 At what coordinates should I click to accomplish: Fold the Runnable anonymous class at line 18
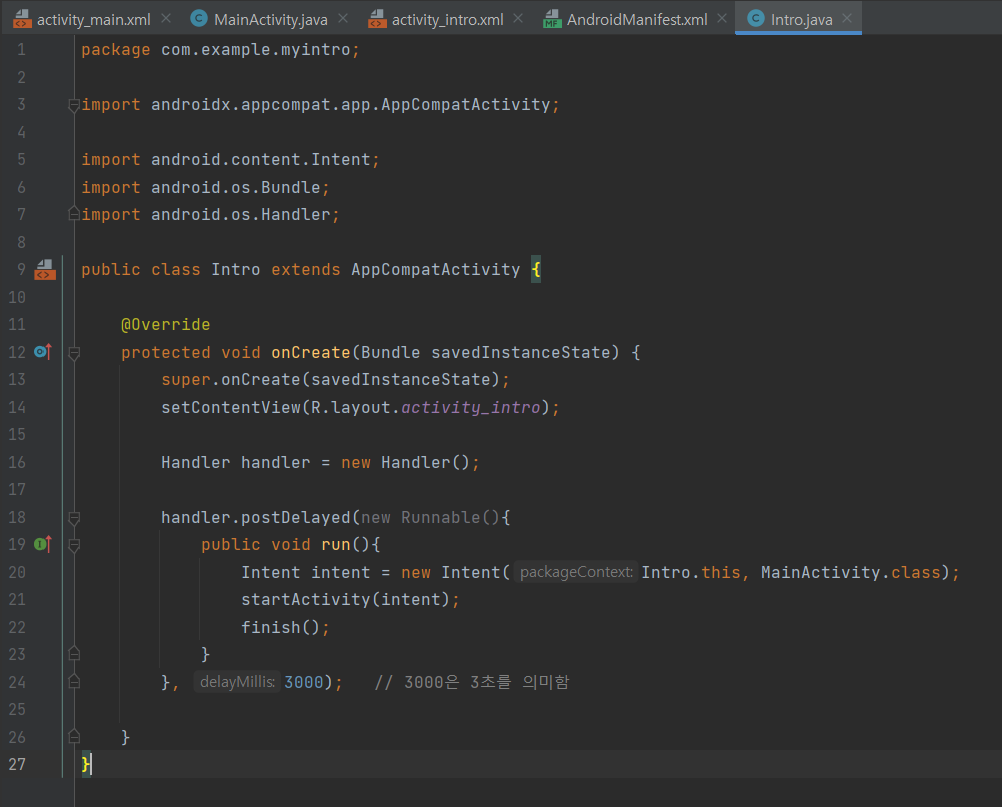click(73, 518)
